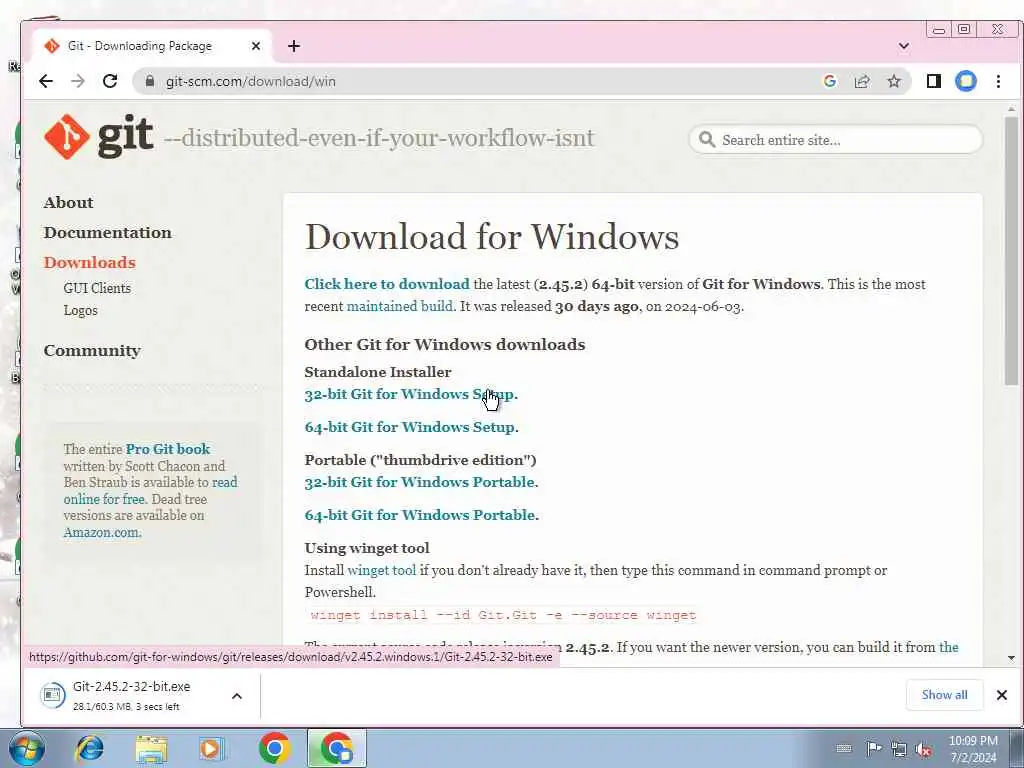Click 'Other Git for Windows downloads' heading

click(445, 345)
